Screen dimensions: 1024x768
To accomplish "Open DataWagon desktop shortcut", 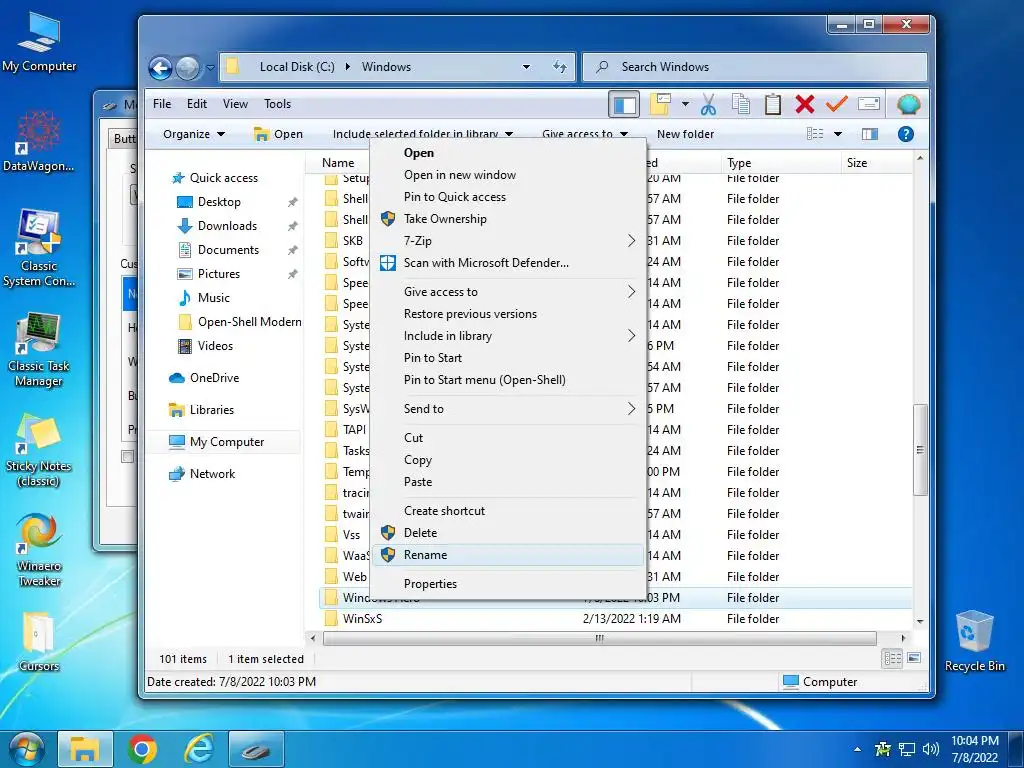I will coord(39,141).
